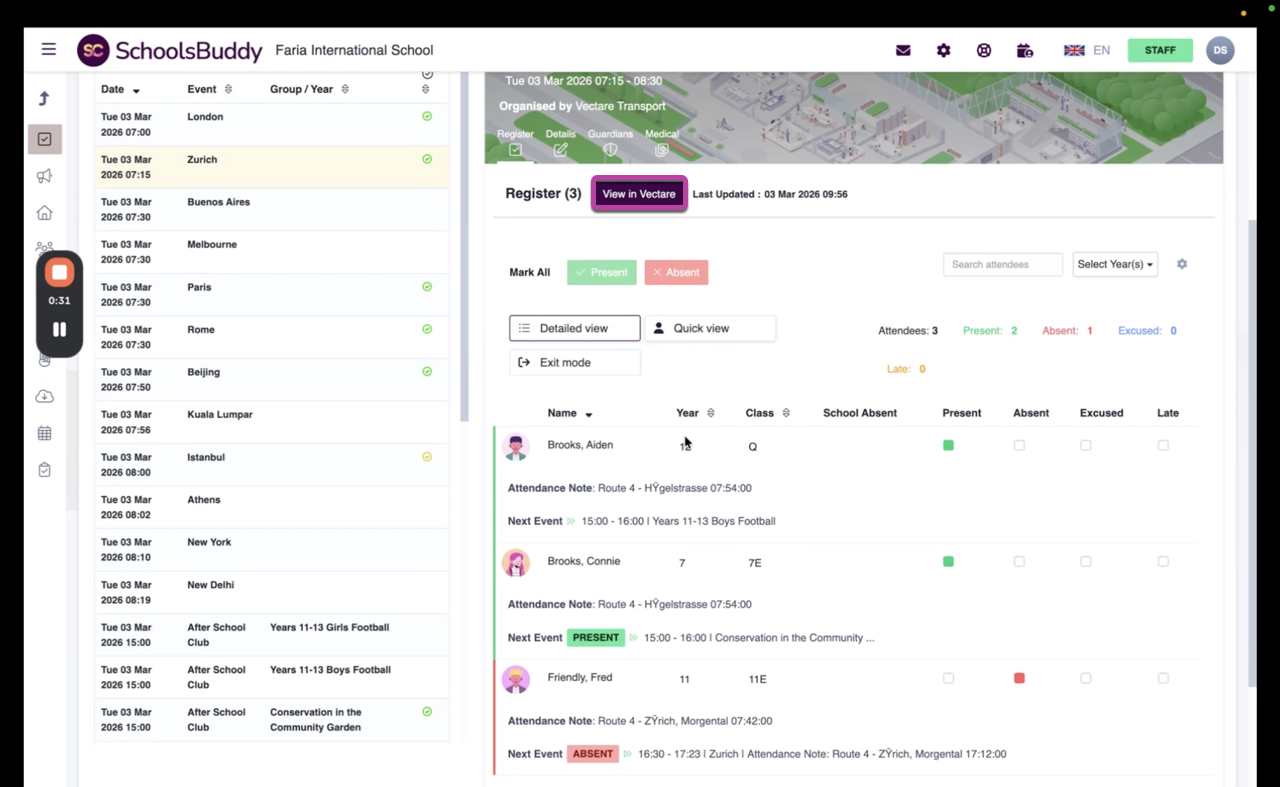Open the settings gear in the top bar
1280x787 pixels.
[x=943, y=49]
